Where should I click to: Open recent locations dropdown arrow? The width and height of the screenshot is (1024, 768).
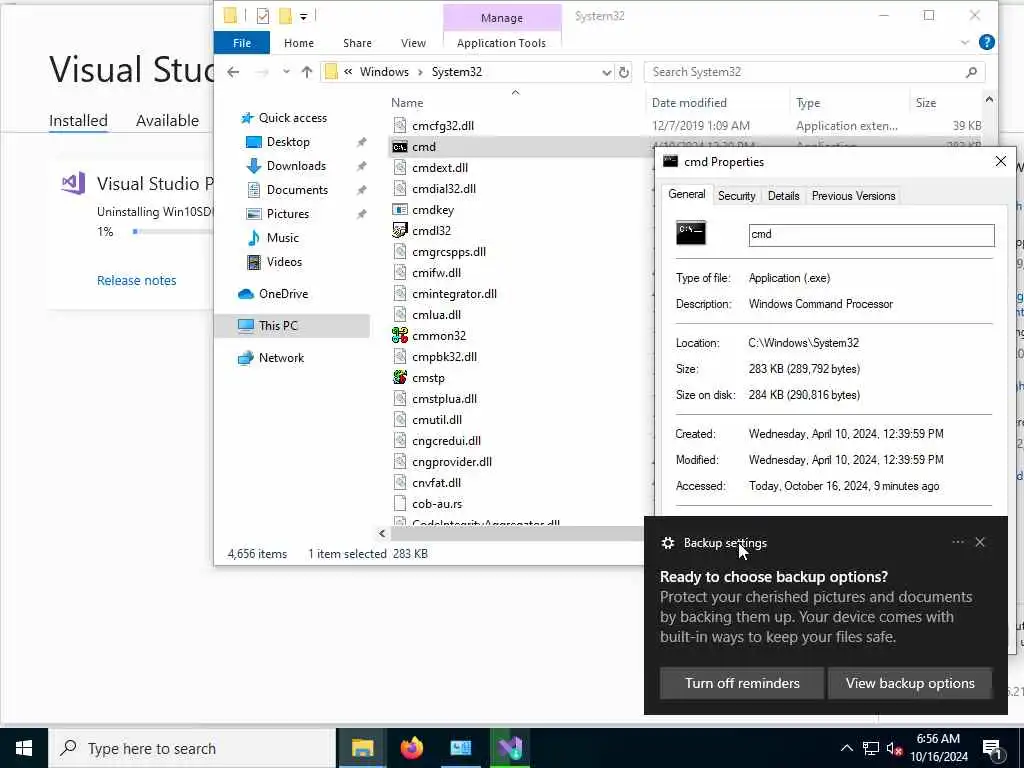tap(286, 72)
